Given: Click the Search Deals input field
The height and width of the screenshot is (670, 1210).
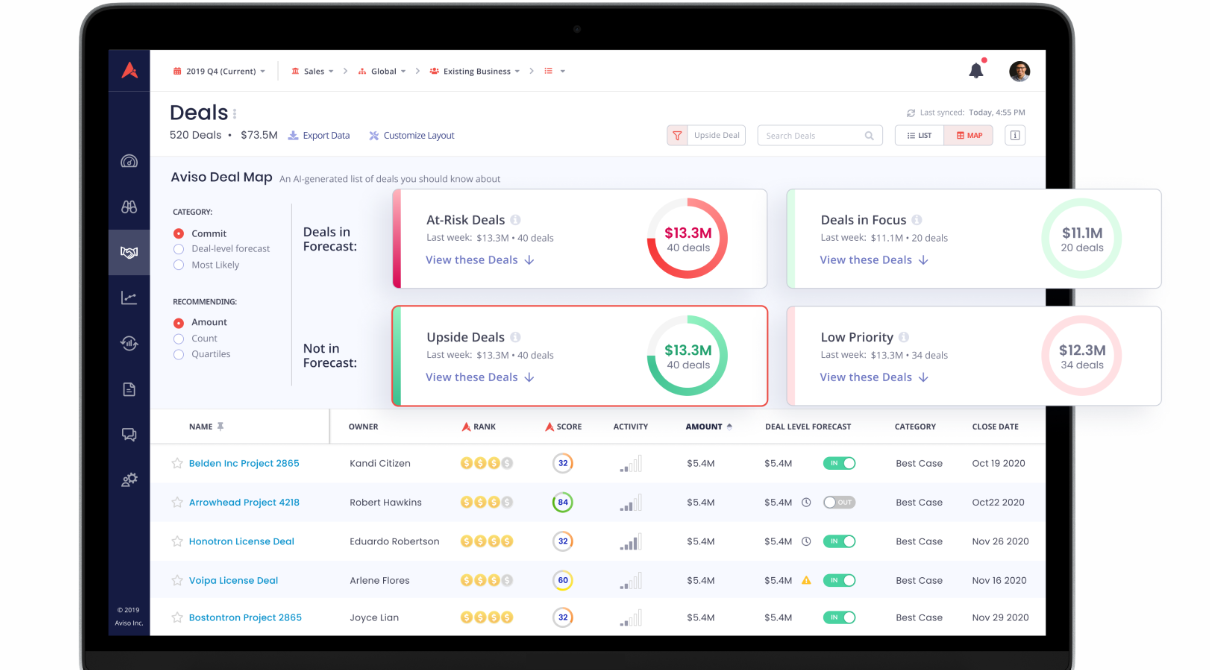Looking at the screenshot, I should (820, 135).
